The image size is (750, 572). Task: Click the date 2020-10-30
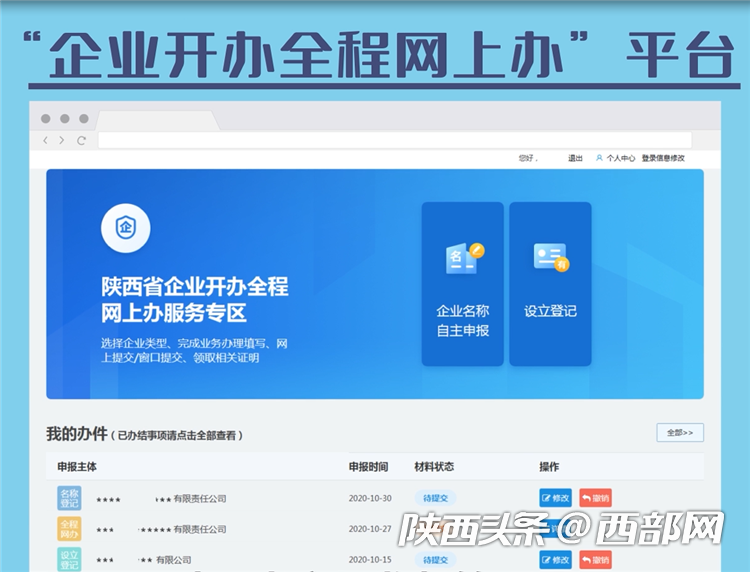(x=370, y=498)
